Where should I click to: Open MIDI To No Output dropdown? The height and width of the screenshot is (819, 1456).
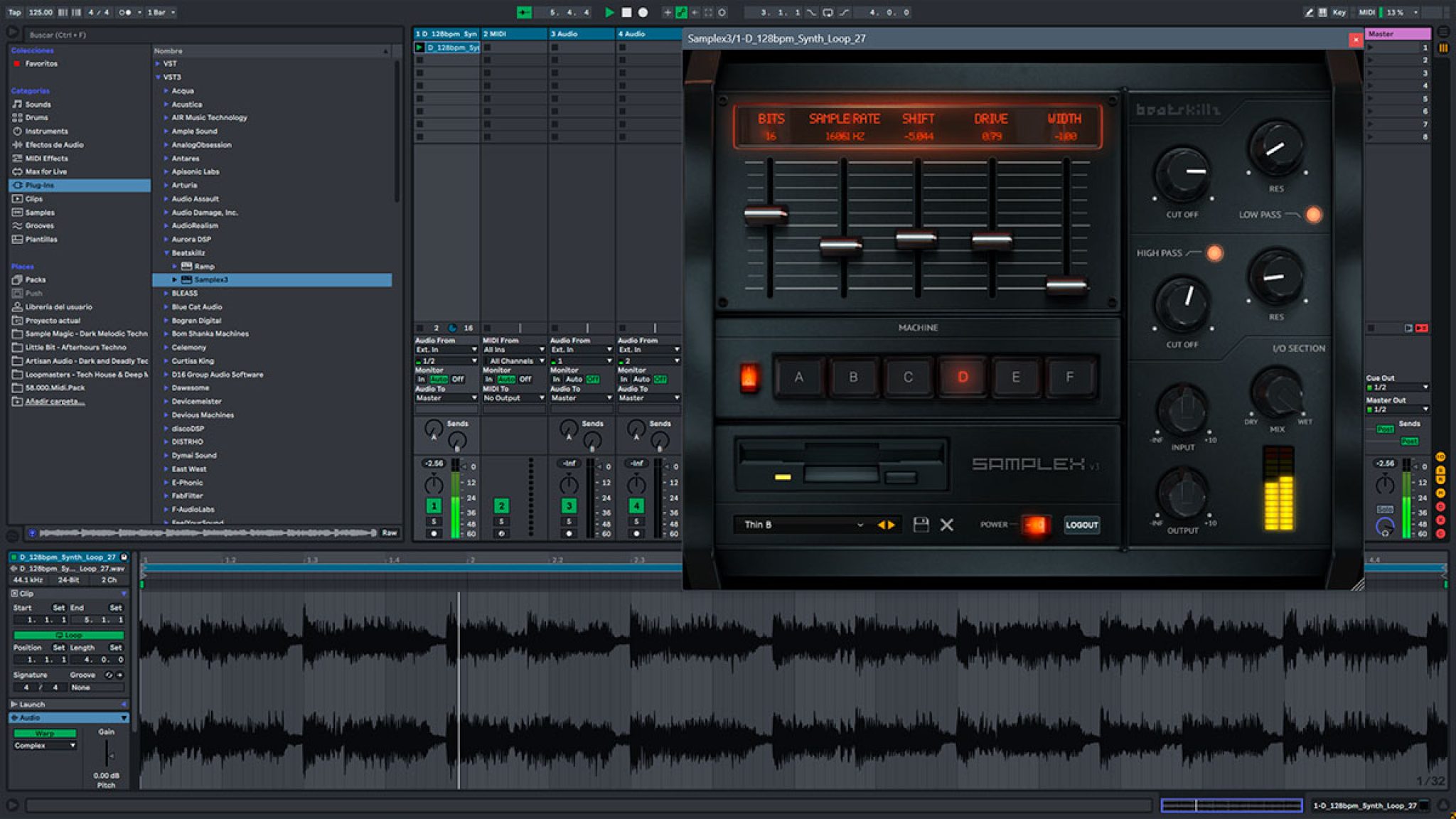click(x=513, y=397)
